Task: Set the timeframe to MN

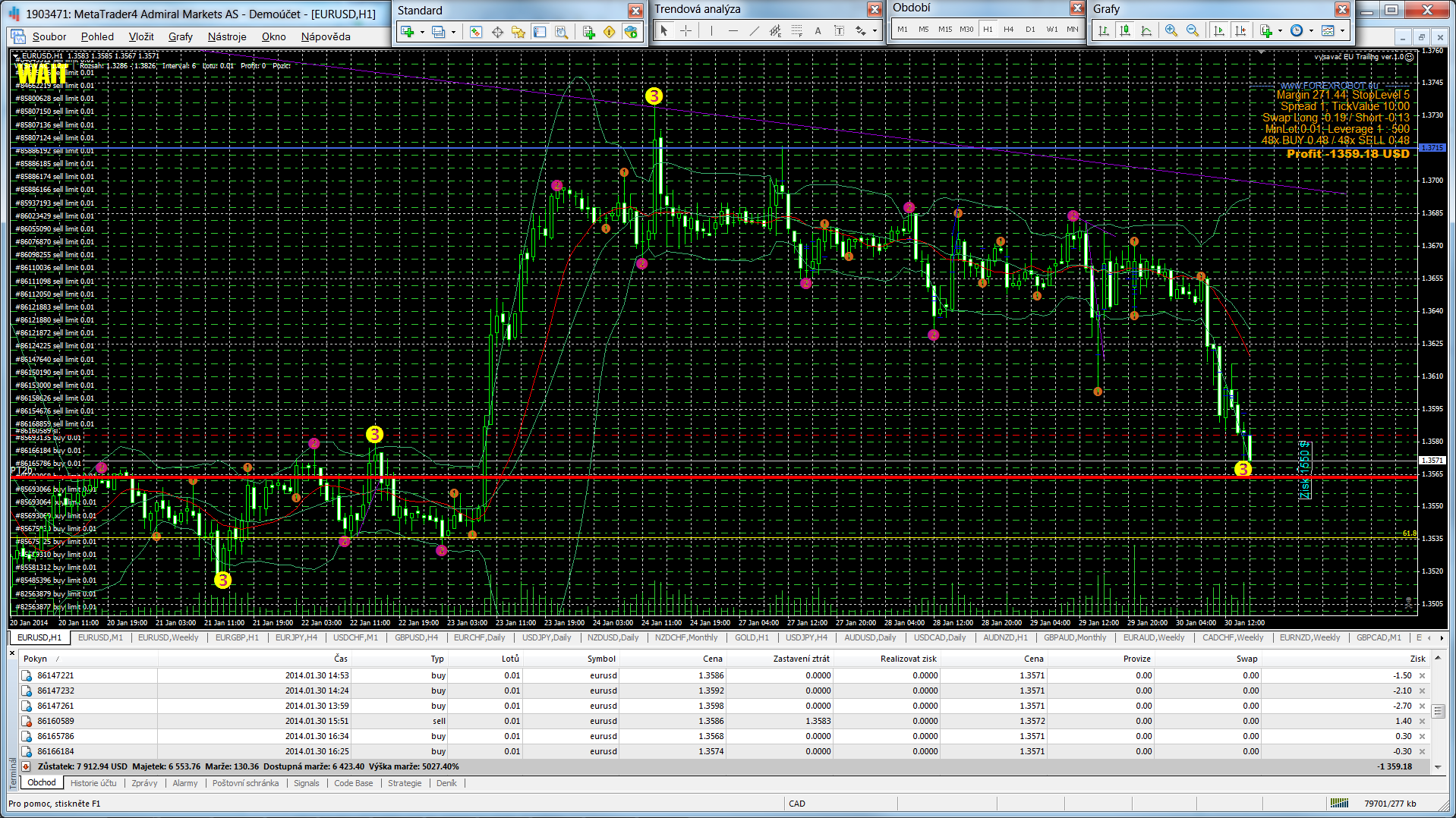Action: pyautogui.click(x=1073, y=30)
